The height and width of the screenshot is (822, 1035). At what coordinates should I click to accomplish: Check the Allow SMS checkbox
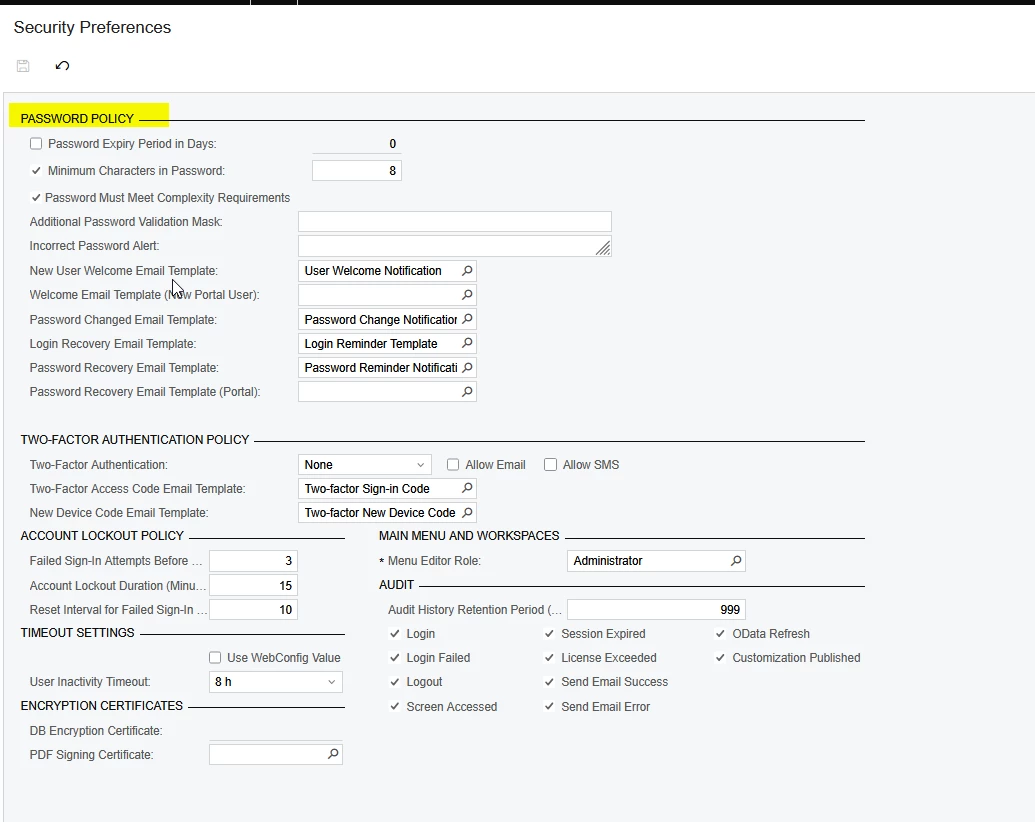551,465
